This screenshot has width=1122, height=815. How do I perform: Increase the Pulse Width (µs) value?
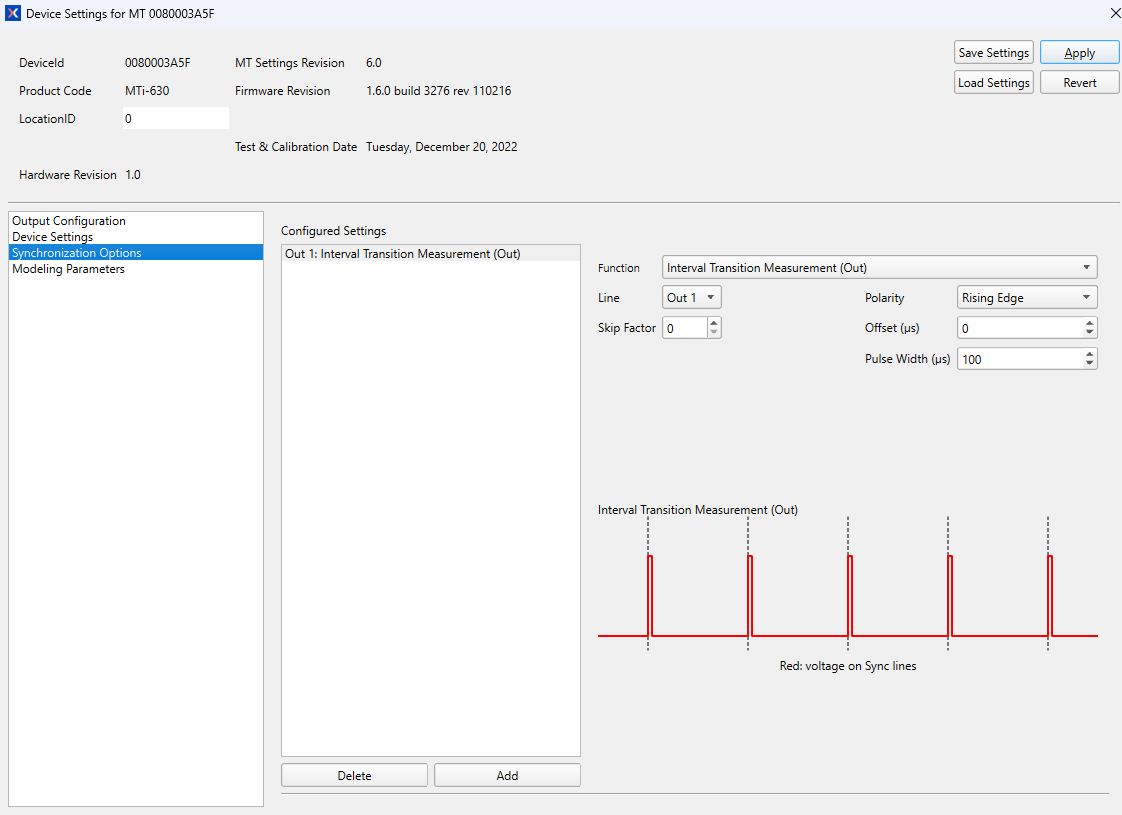pyautogui.click(x=1089, y=354)
